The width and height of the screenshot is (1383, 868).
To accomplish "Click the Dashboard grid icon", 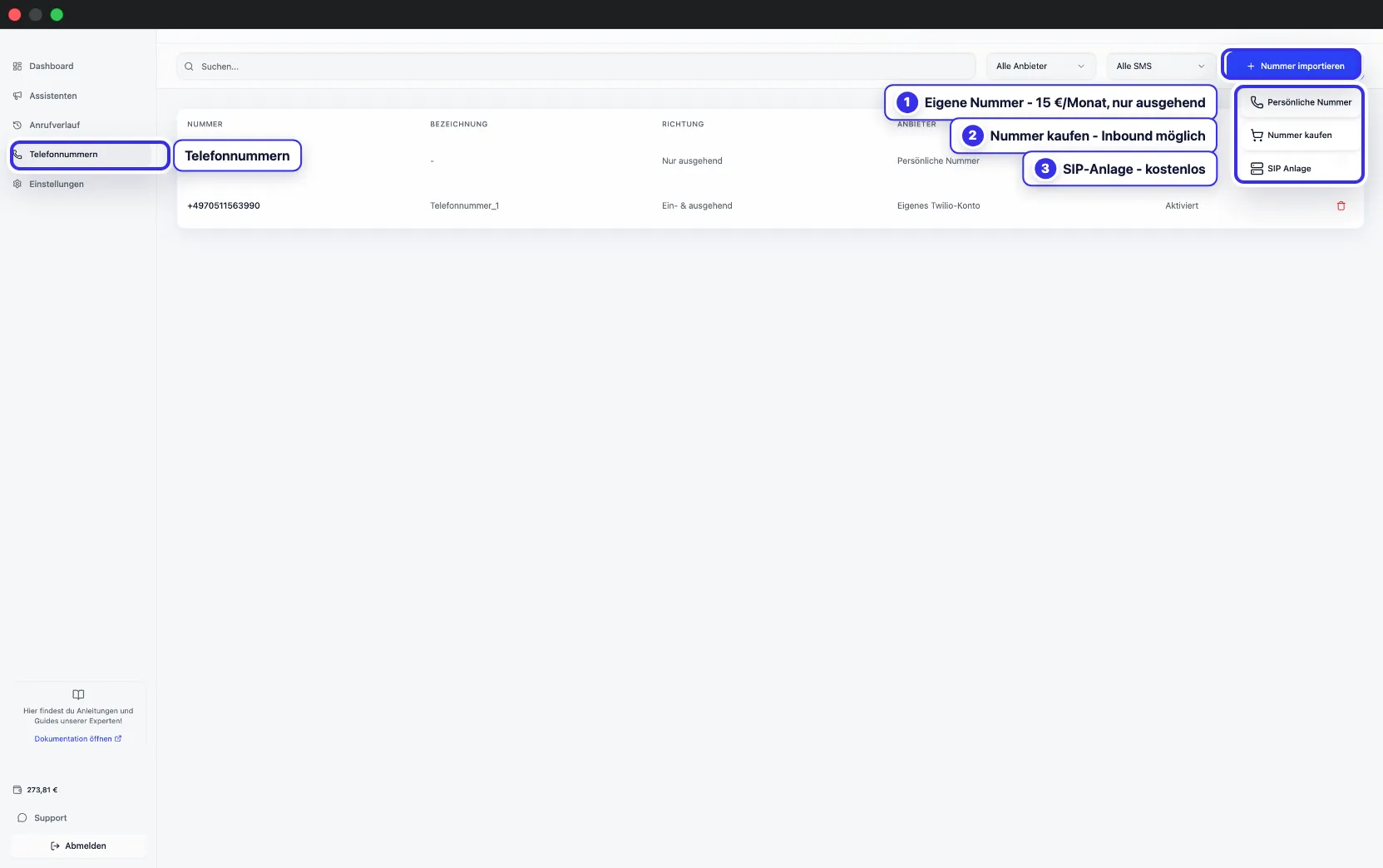I will pos(17,67).
